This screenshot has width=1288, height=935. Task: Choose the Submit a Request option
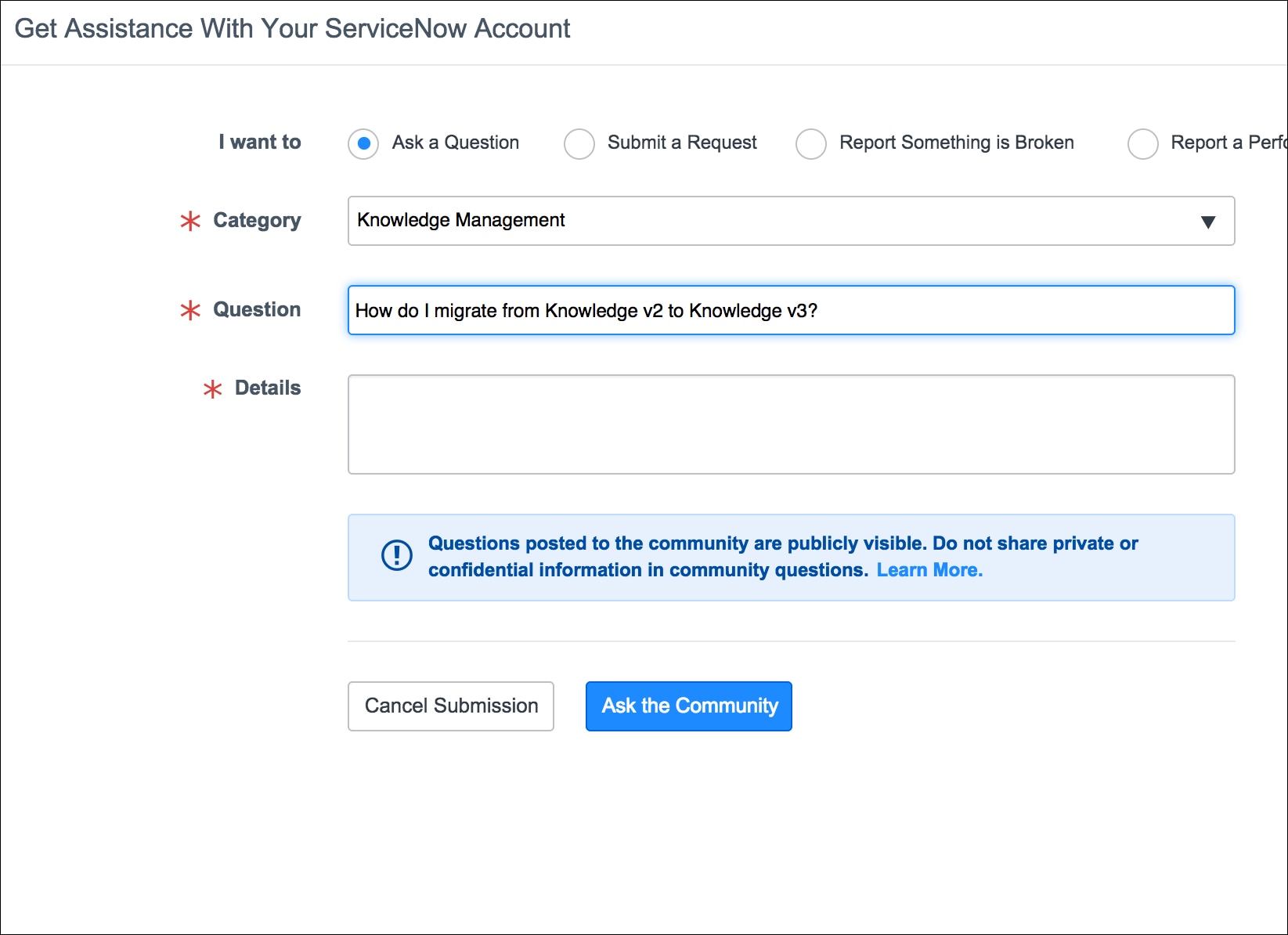[x=579, y=143]
